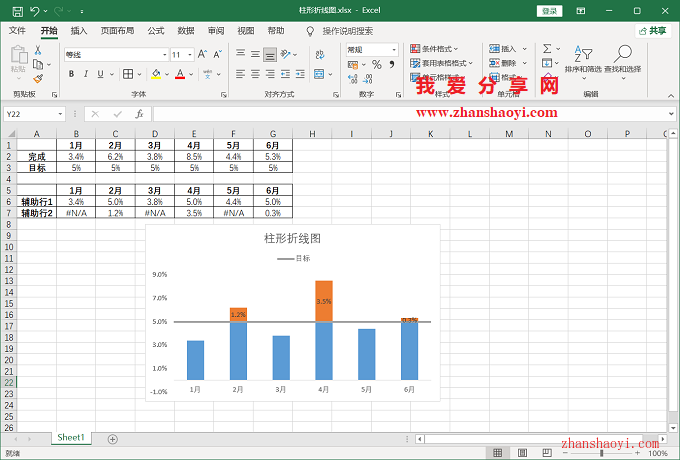Switch to the Review tab
This screenshot has height=460, width=680.
[x=216, y=31]
